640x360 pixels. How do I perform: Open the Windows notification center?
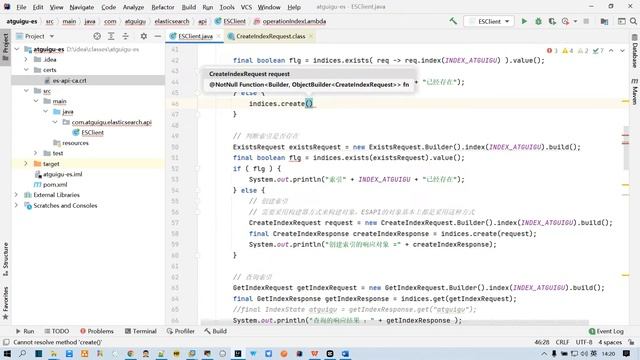coord(627,353)
